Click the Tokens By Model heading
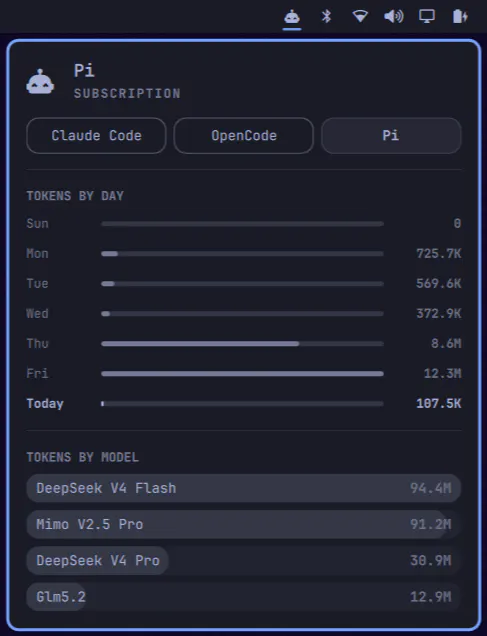This screenshot has width=487, height=636. tap(82, 458)
